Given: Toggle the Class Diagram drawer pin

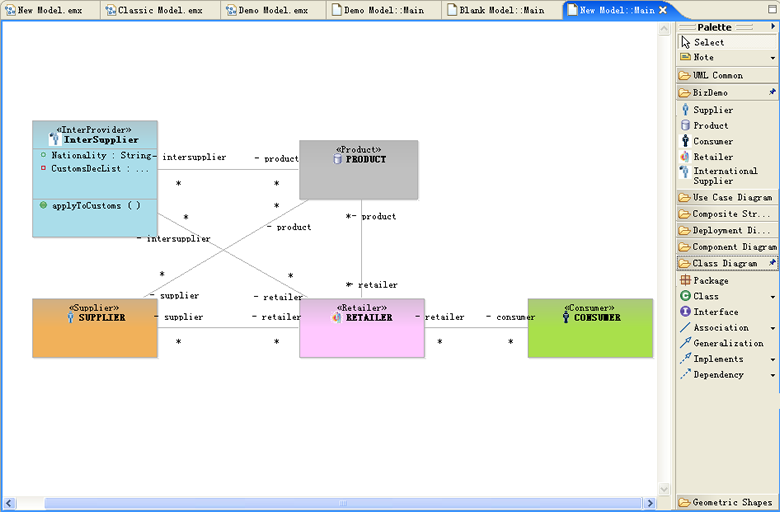Looking at the screenshot, I should [771, 263].
